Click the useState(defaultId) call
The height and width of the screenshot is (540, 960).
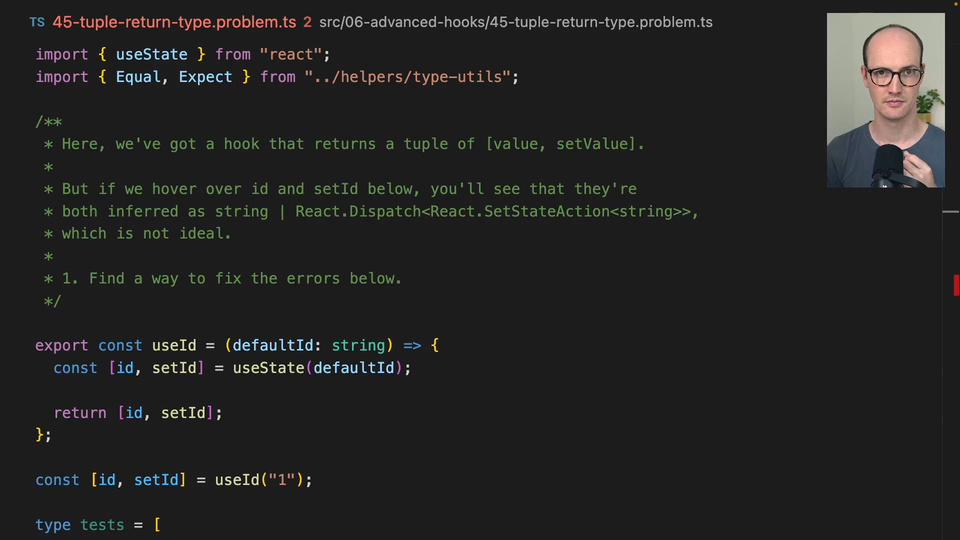click(x=318, y=368)
